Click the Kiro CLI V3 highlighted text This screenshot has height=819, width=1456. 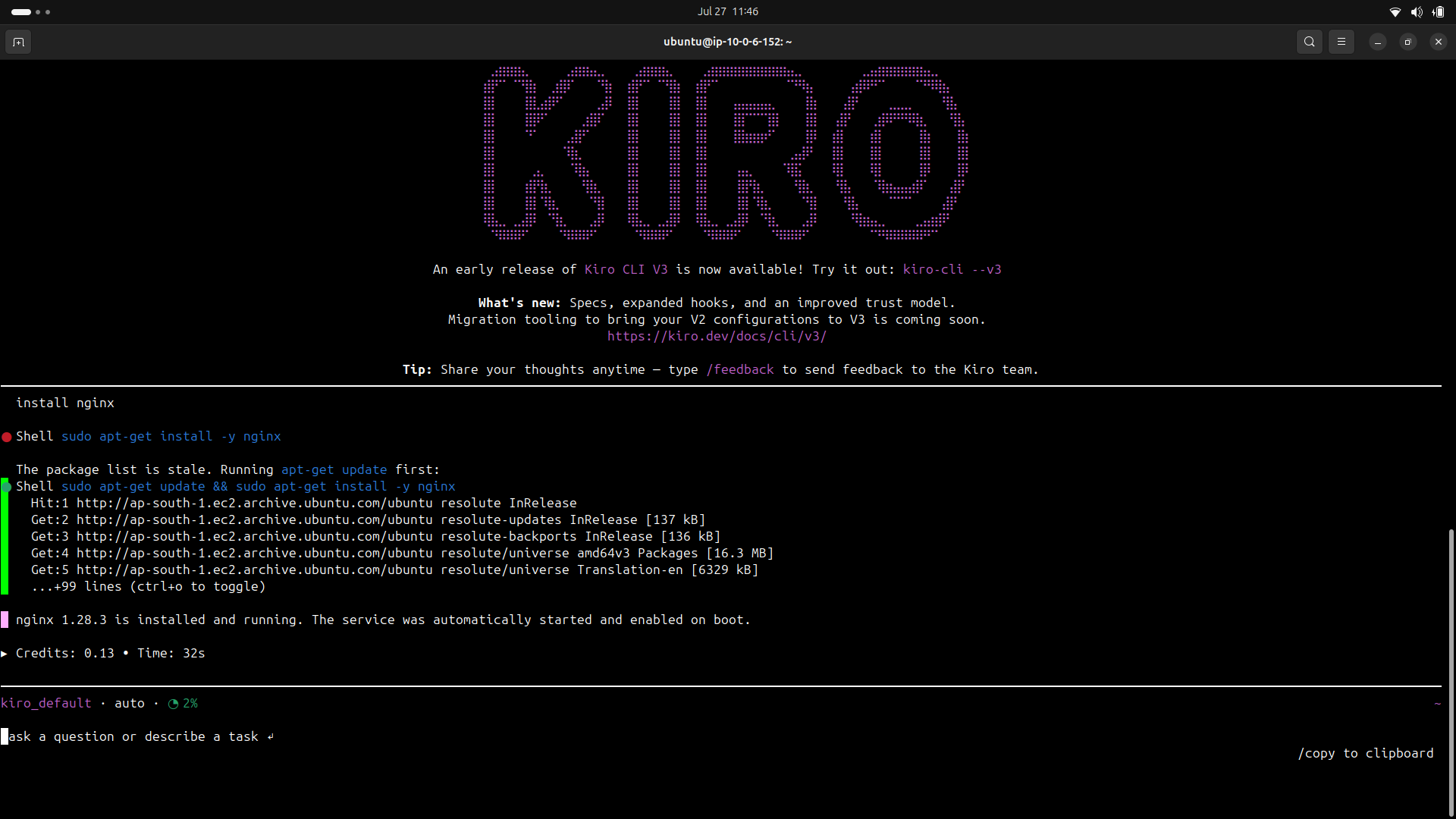[626, 269]
